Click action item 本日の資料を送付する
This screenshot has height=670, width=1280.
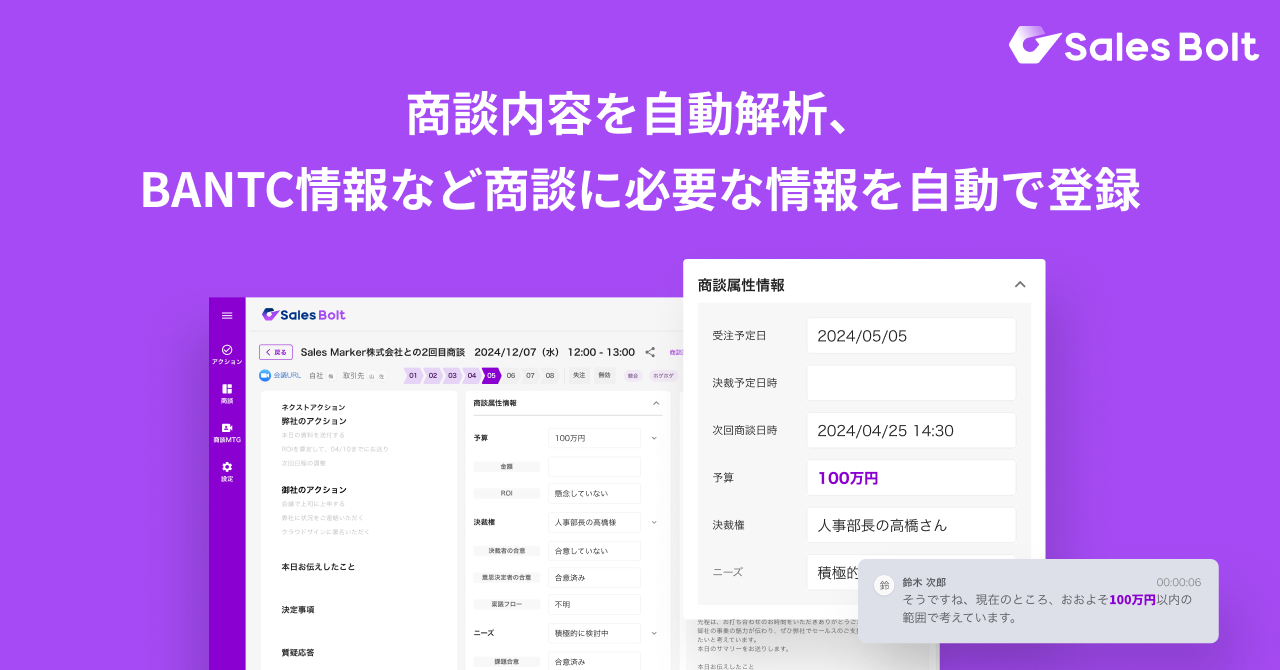pyautogui.click(x=313, y=435)
